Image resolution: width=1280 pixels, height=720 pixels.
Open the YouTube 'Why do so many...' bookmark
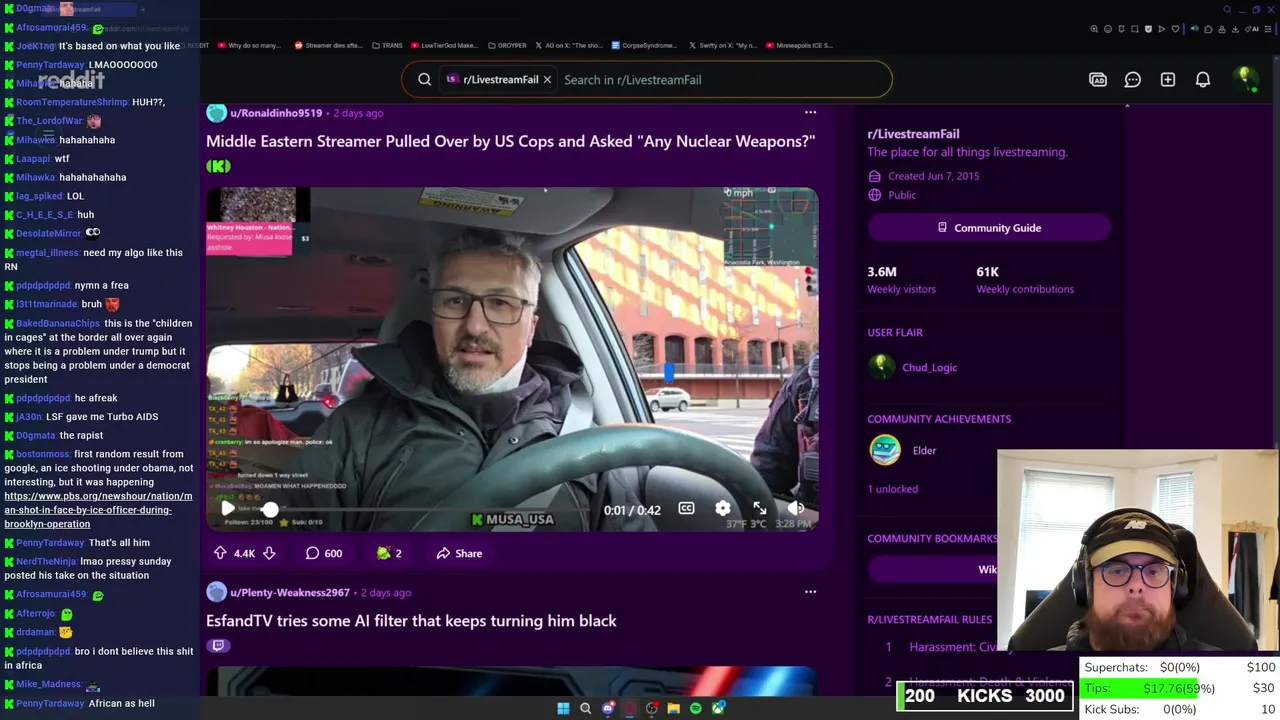pyautogui.click(x=248, y=45)
